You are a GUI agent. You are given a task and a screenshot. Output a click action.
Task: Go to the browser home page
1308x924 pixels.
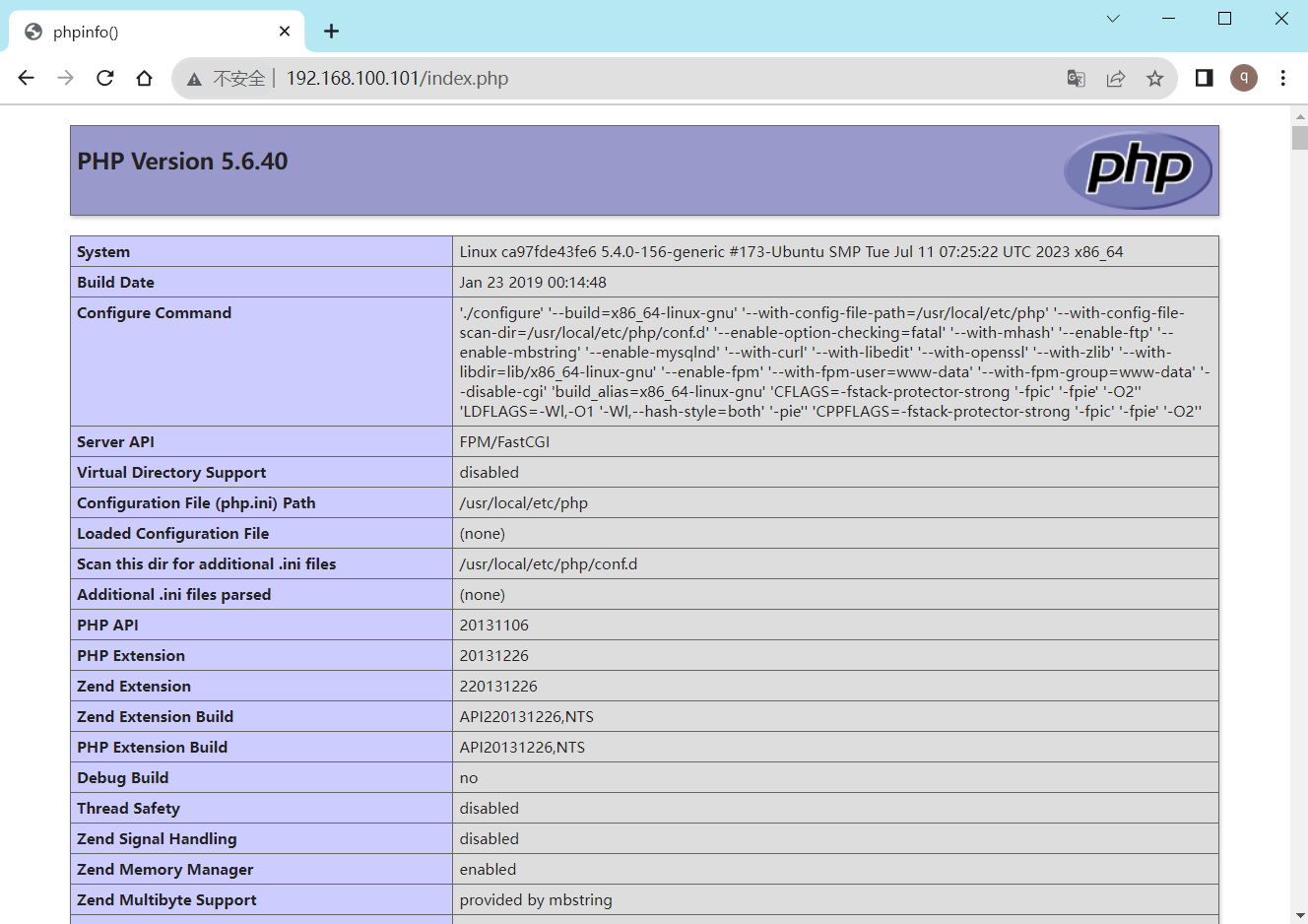145,78
